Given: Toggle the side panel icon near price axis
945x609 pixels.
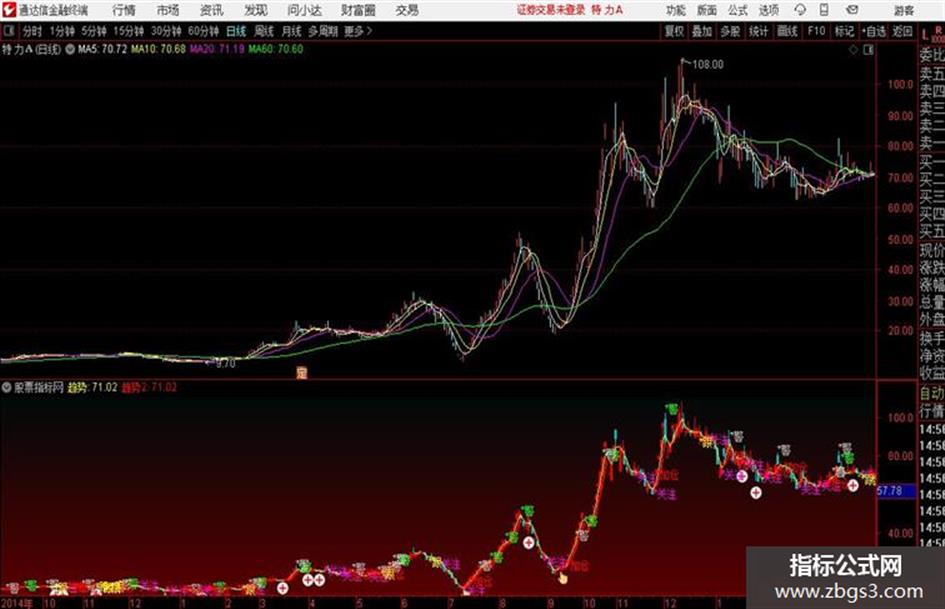Looking at the screenshot, I should click(868, 50).
